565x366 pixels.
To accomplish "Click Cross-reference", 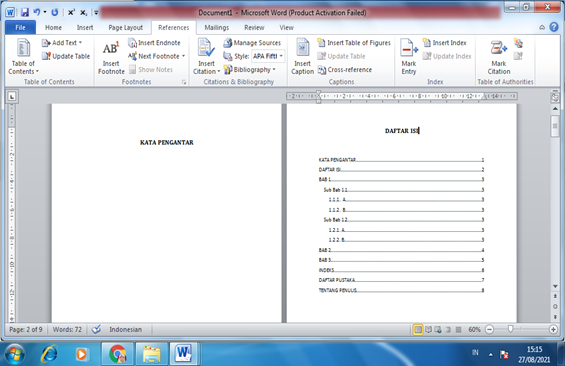I will tap(344, 70).
